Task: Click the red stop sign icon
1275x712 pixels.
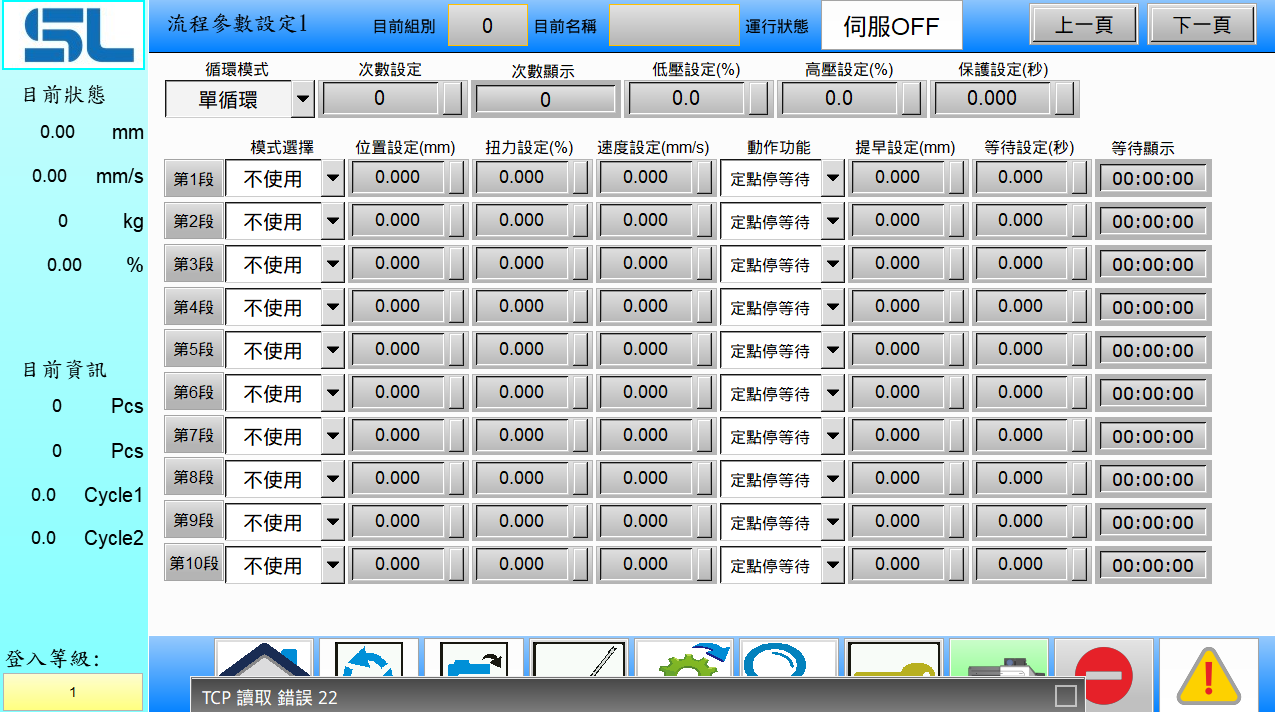Action: [1103, 674]
